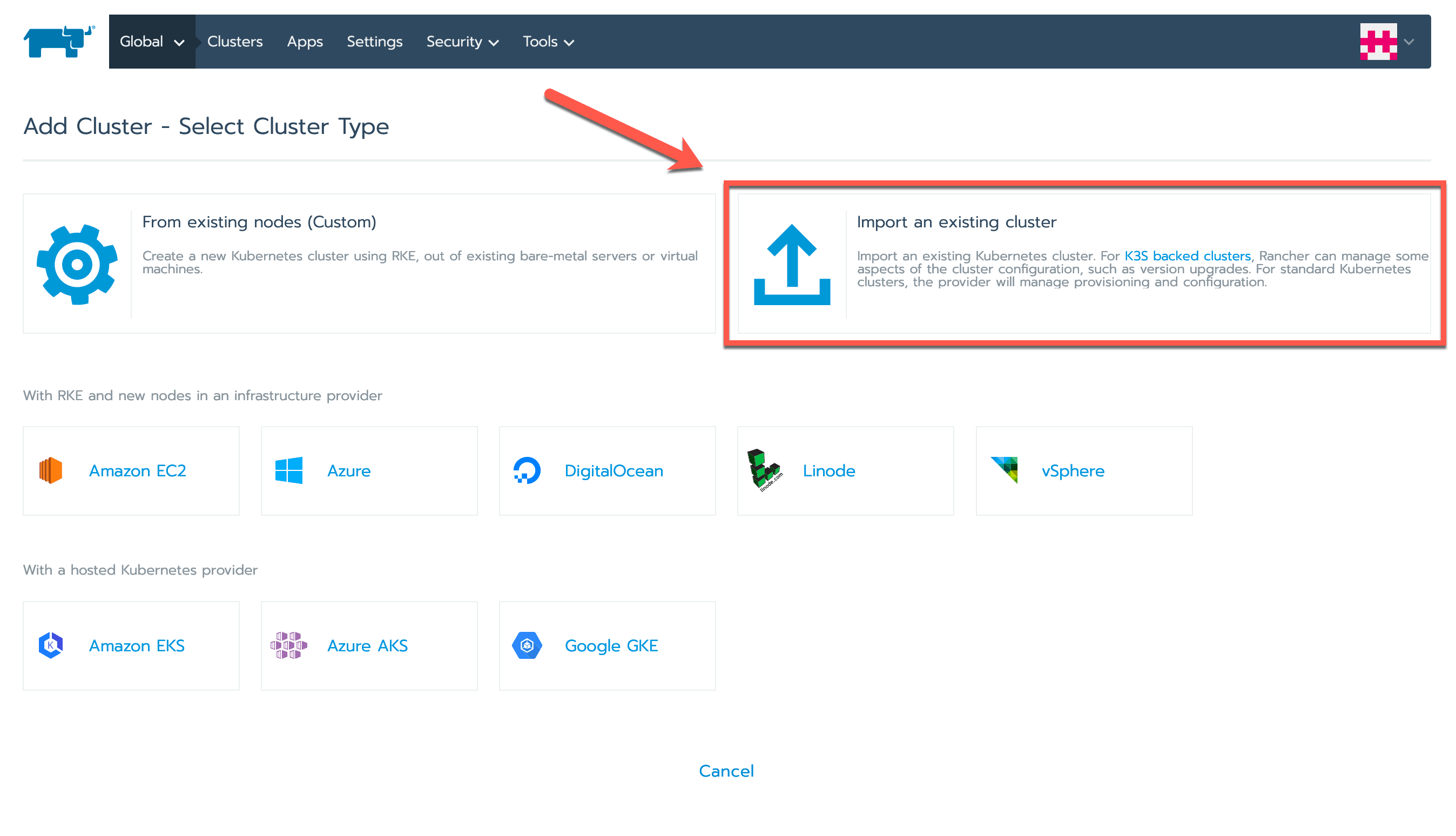The height and width of the screenshot is (836, 1456).
Task: Click the Google GKE blue hexagon icon
Action: tap(527, 646)
